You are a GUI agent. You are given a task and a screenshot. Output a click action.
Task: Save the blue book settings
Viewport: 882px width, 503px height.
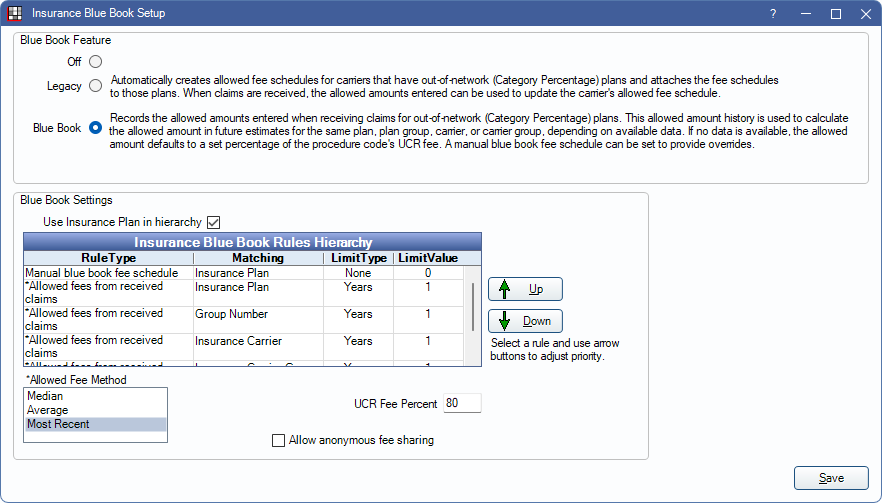[831, 478]
